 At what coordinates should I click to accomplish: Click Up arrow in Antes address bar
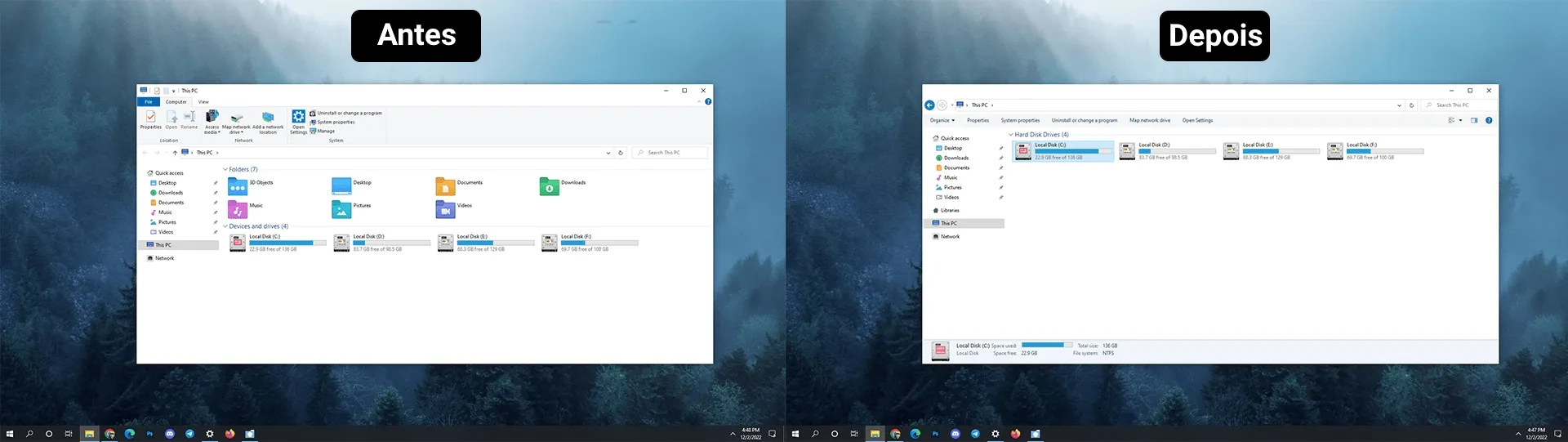(x=175, y=153)
